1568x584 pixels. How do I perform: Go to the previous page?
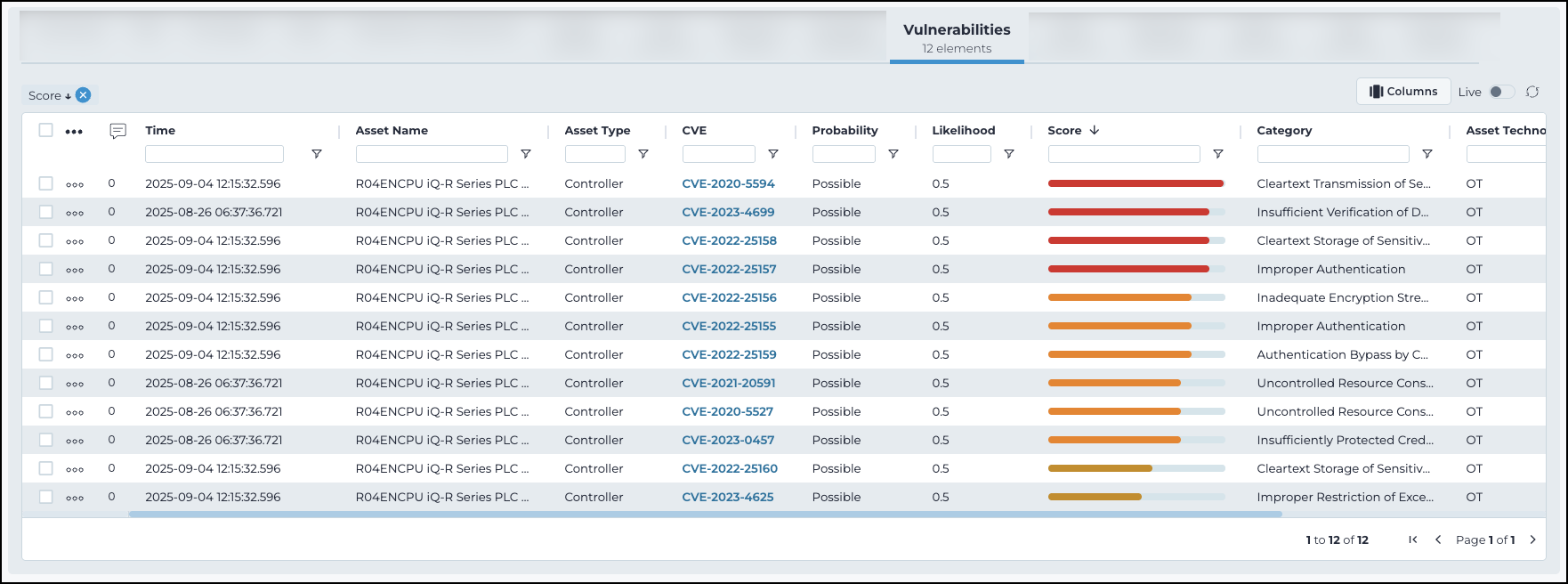tap(1438, 539)
